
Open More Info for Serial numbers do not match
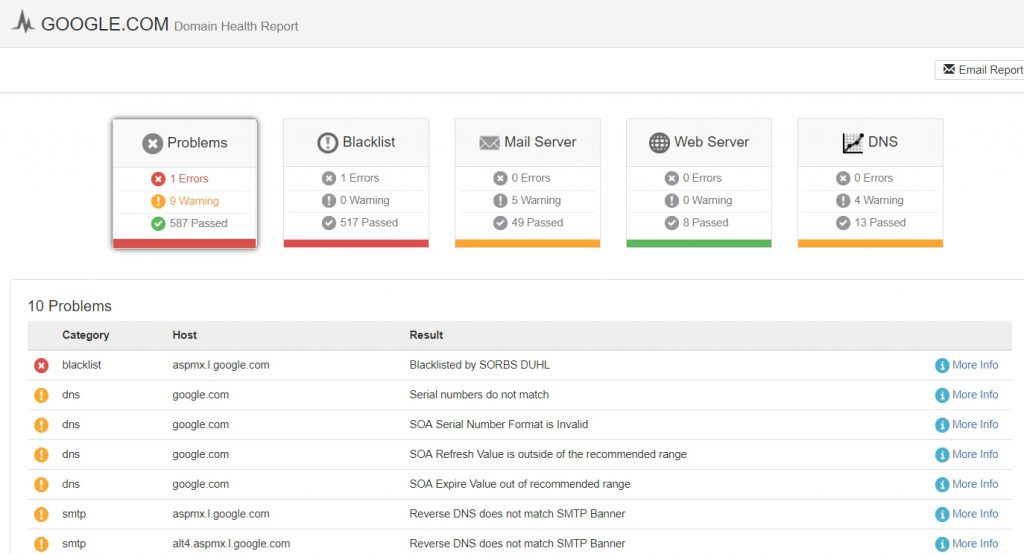click(x=967, y=395)
